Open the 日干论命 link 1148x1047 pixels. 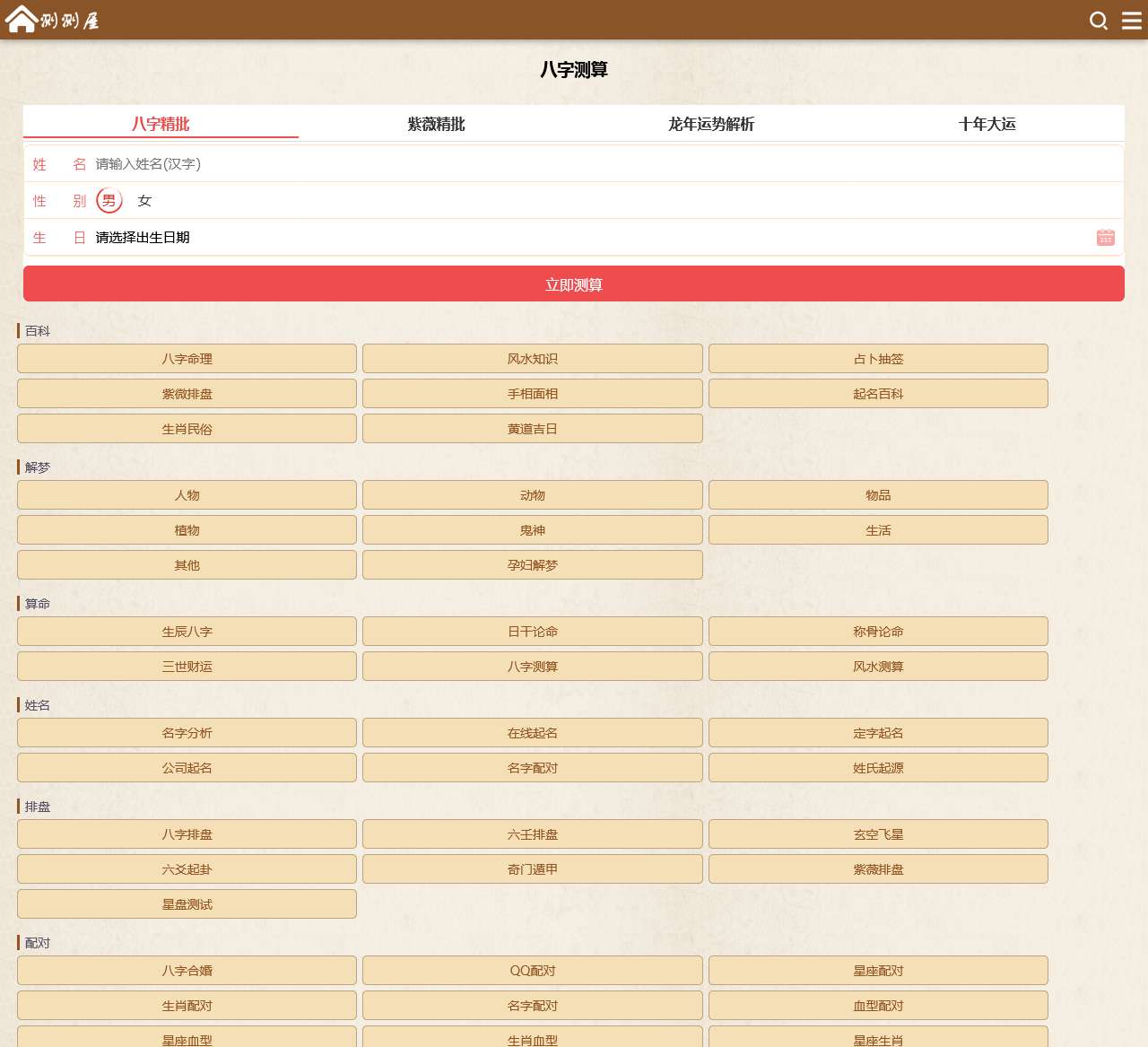click(533, 632)
